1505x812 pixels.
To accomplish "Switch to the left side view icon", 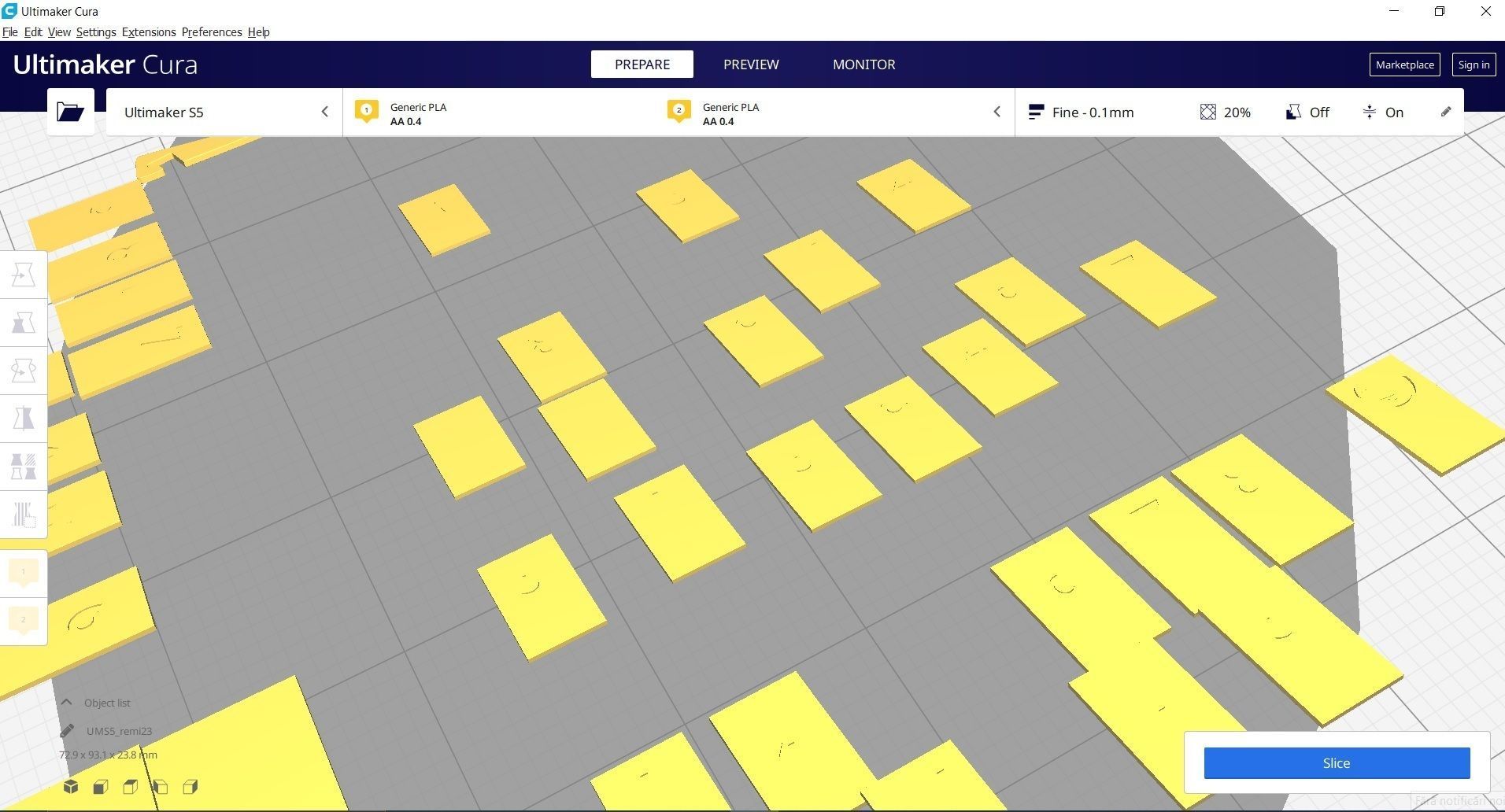I will coord(161,787).
